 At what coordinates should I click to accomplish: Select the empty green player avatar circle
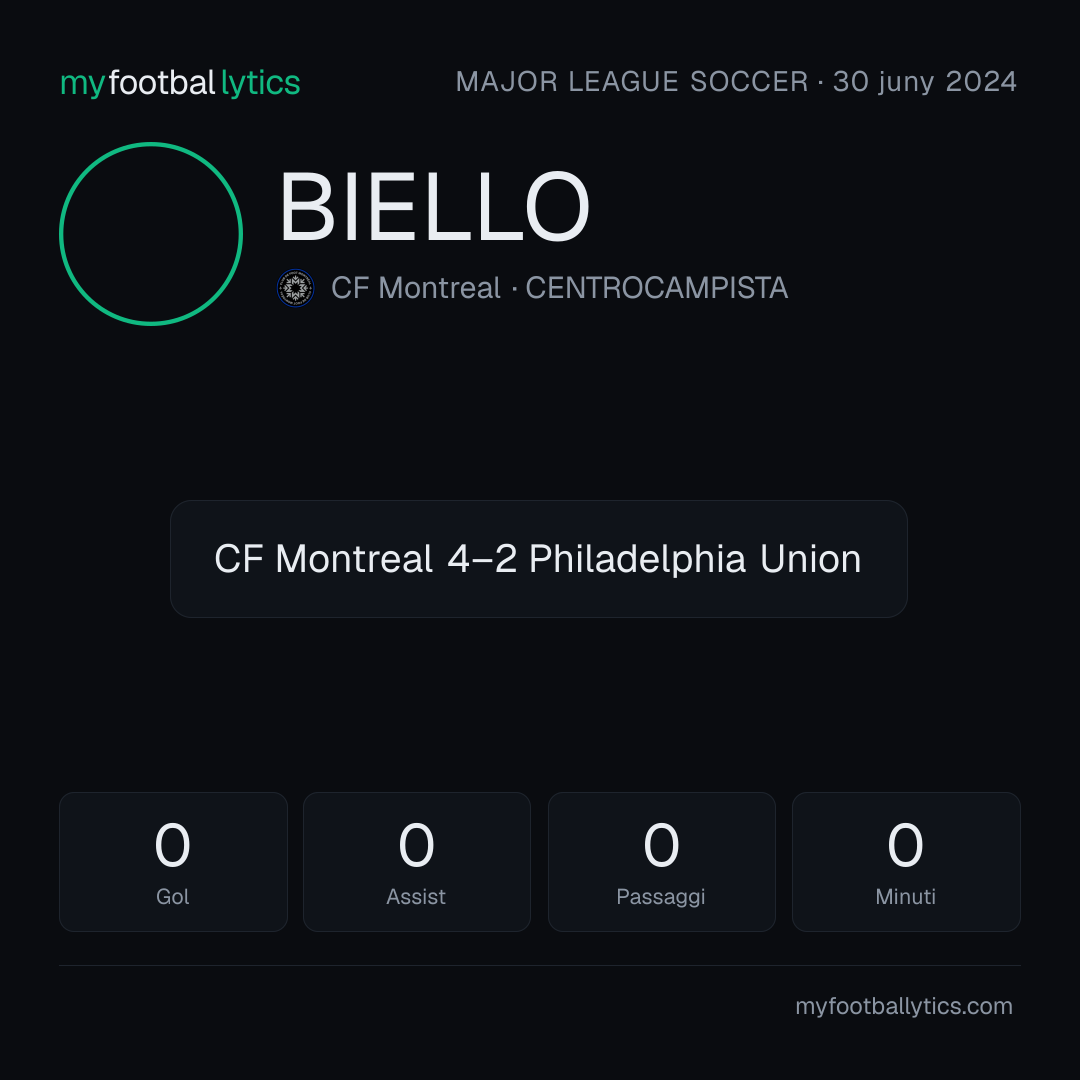pos(151,234)
